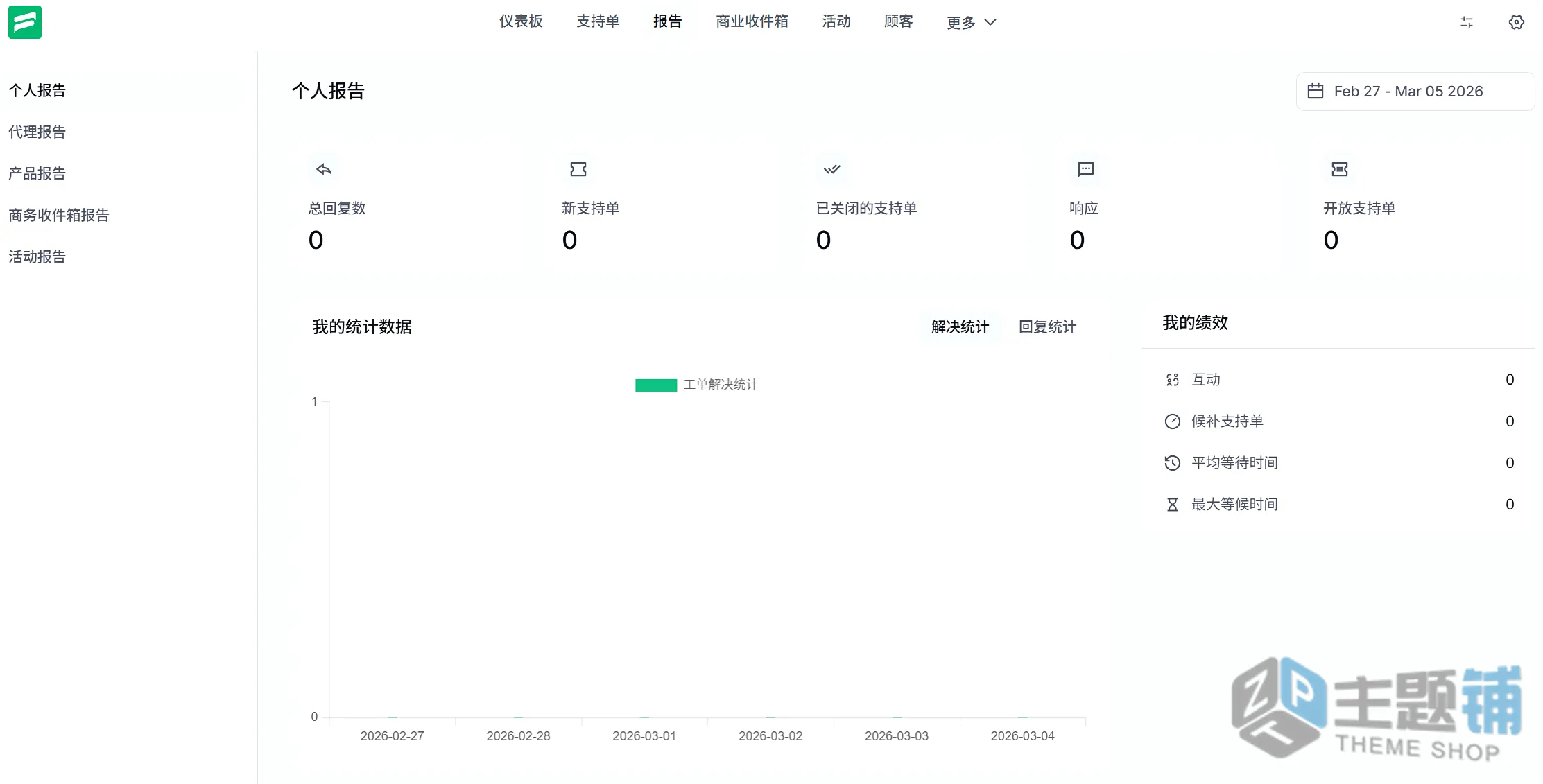Open 顾客 in the top navigation
The image size is (1543, 784).
click(899, 21)
